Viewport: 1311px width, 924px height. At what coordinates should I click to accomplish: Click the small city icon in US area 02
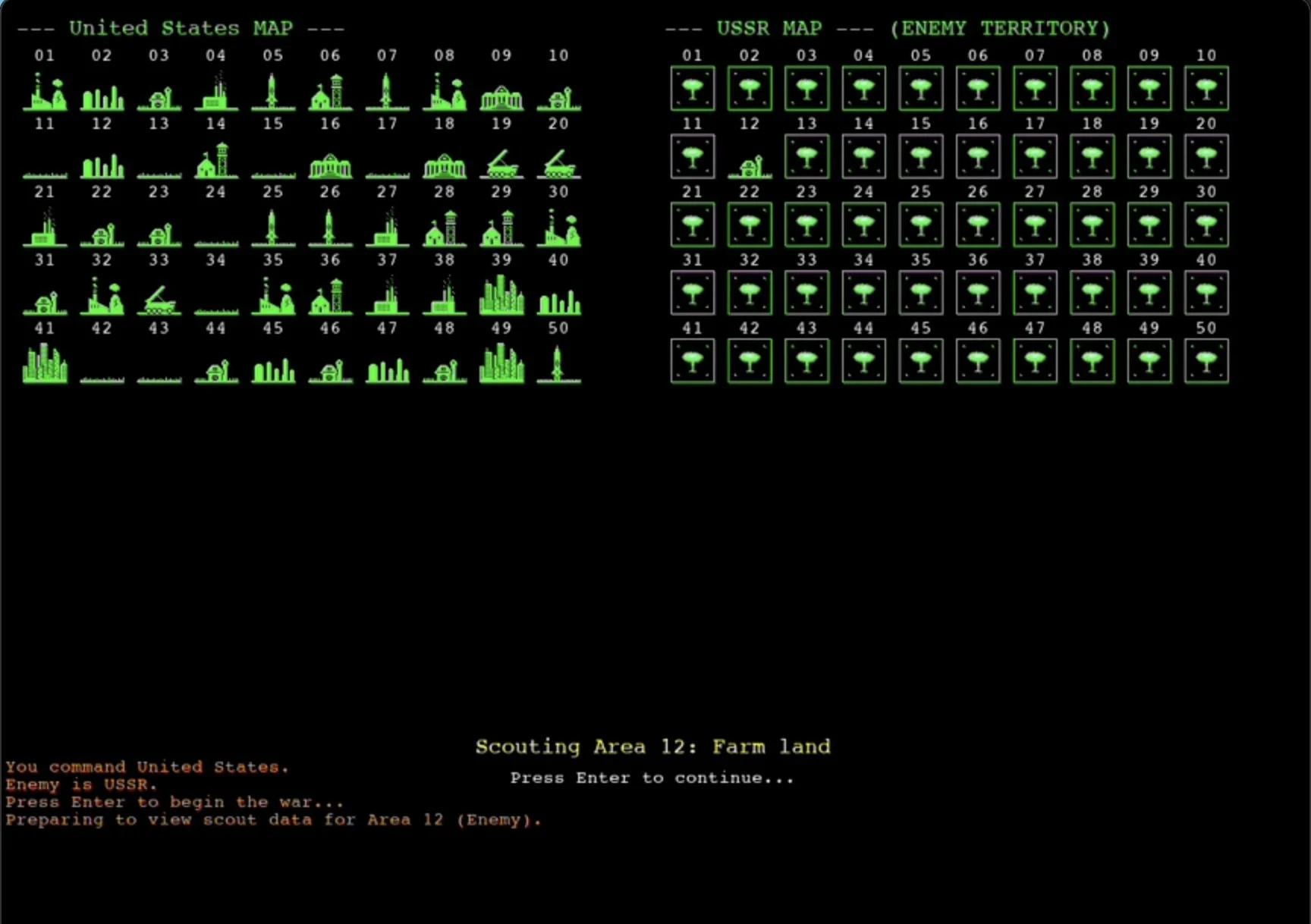102,97
